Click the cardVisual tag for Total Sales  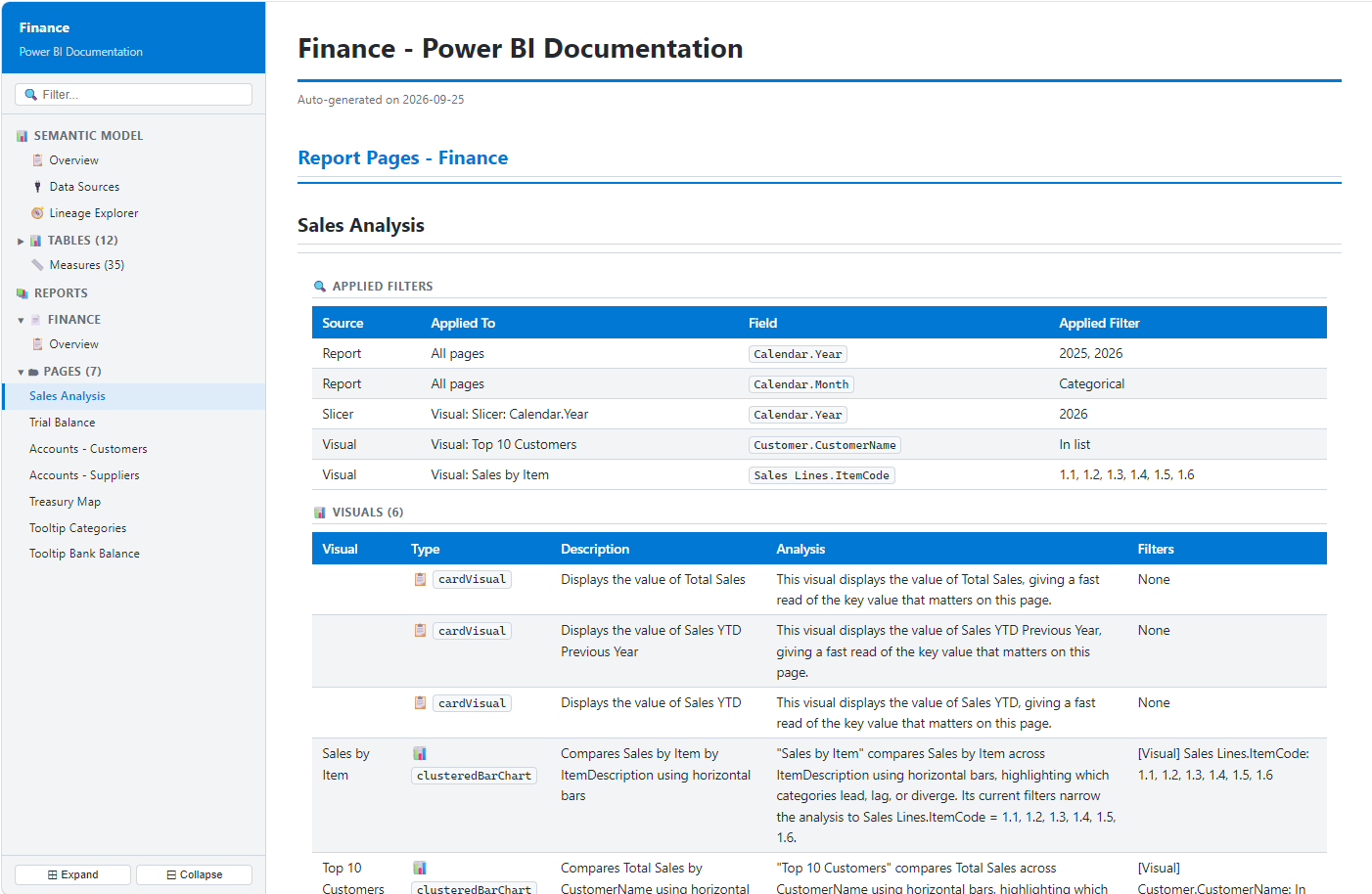pos(472,580)
